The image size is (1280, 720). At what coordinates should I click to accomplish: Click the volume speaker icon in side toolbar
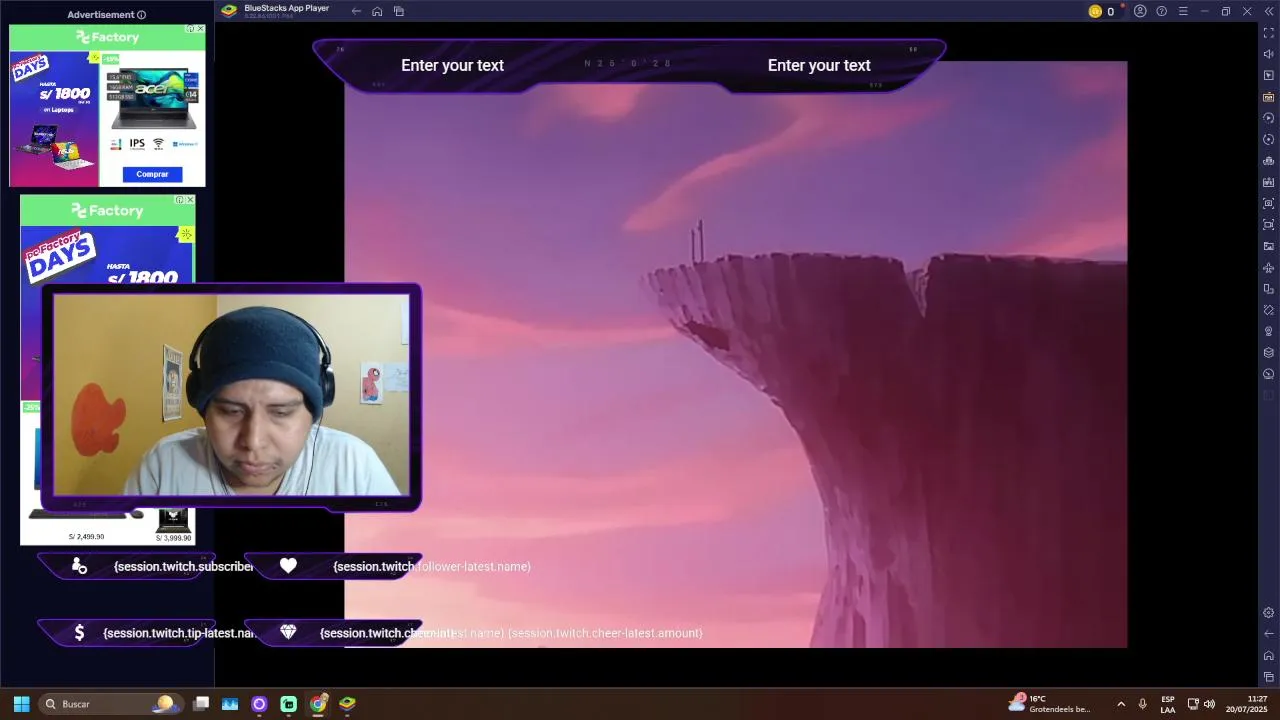pos(1269,54)
